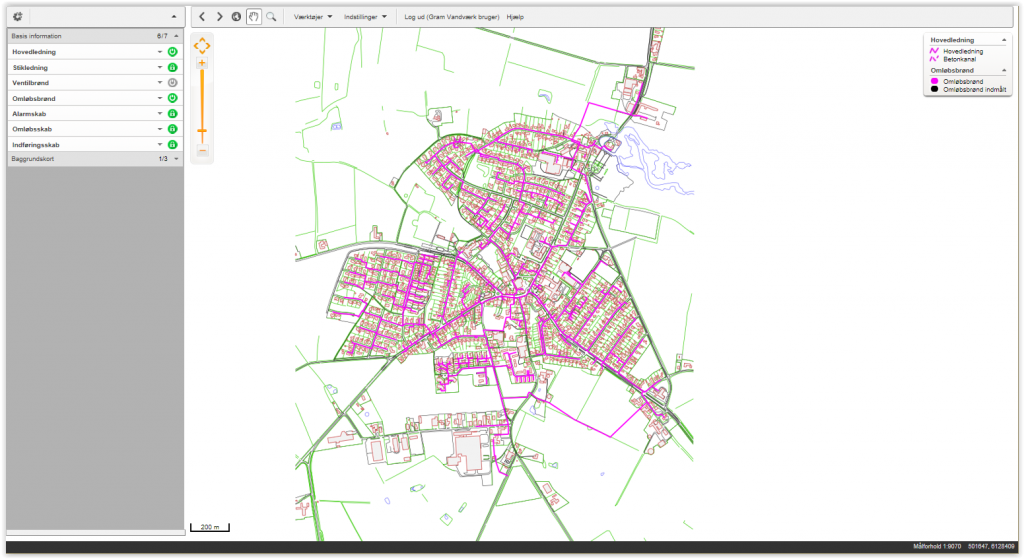The width and height of the screenshot is (1024, 559).
Task: Open the Værktøjer menu
Action: pyautogui.click(x=313, y=17)
